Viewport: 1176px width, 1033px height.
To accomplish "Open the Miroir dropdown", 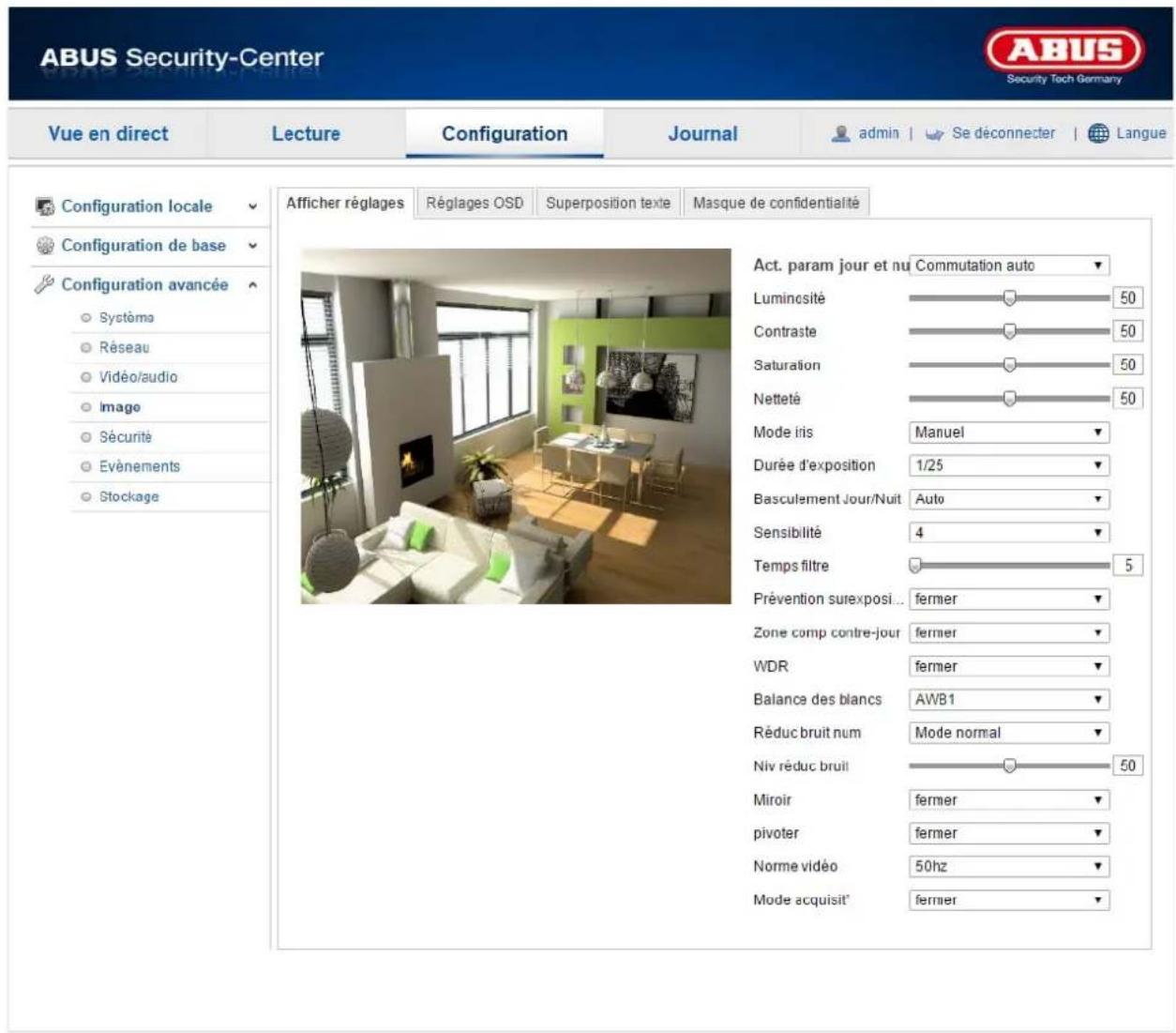I will coord(1009,800).
